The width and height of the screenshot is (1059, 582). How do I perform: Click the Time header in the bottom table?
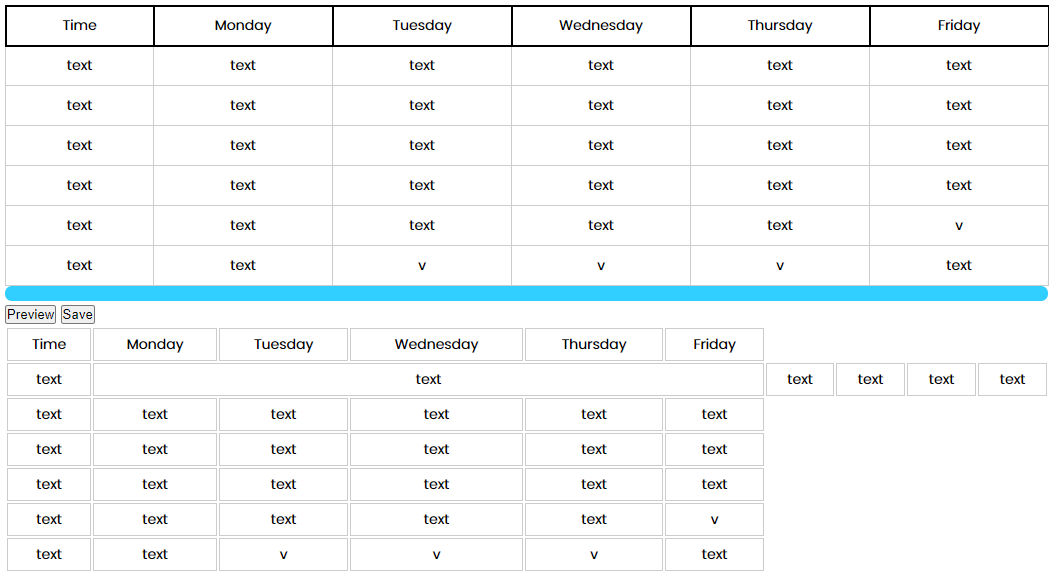pos(48,344)
